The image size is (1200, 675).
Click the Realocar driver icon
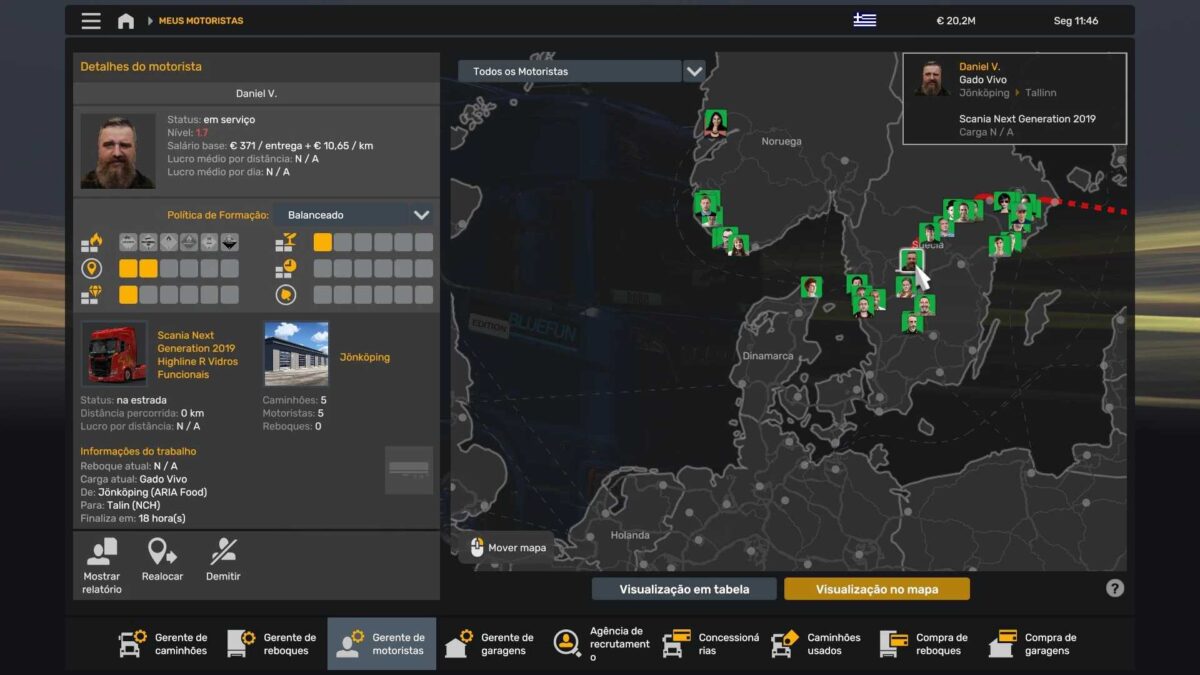tap(162, 552)
